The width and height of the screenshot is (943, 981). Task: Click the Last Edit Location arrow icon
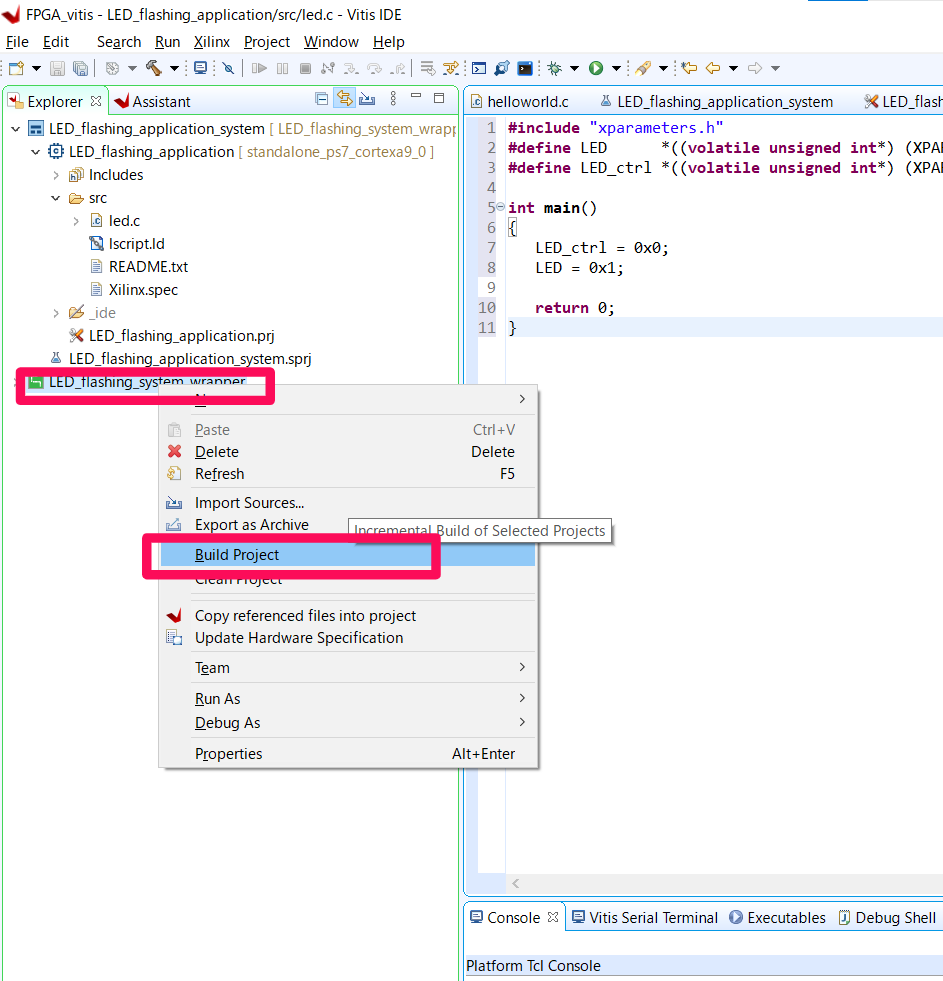coord(690,68)
